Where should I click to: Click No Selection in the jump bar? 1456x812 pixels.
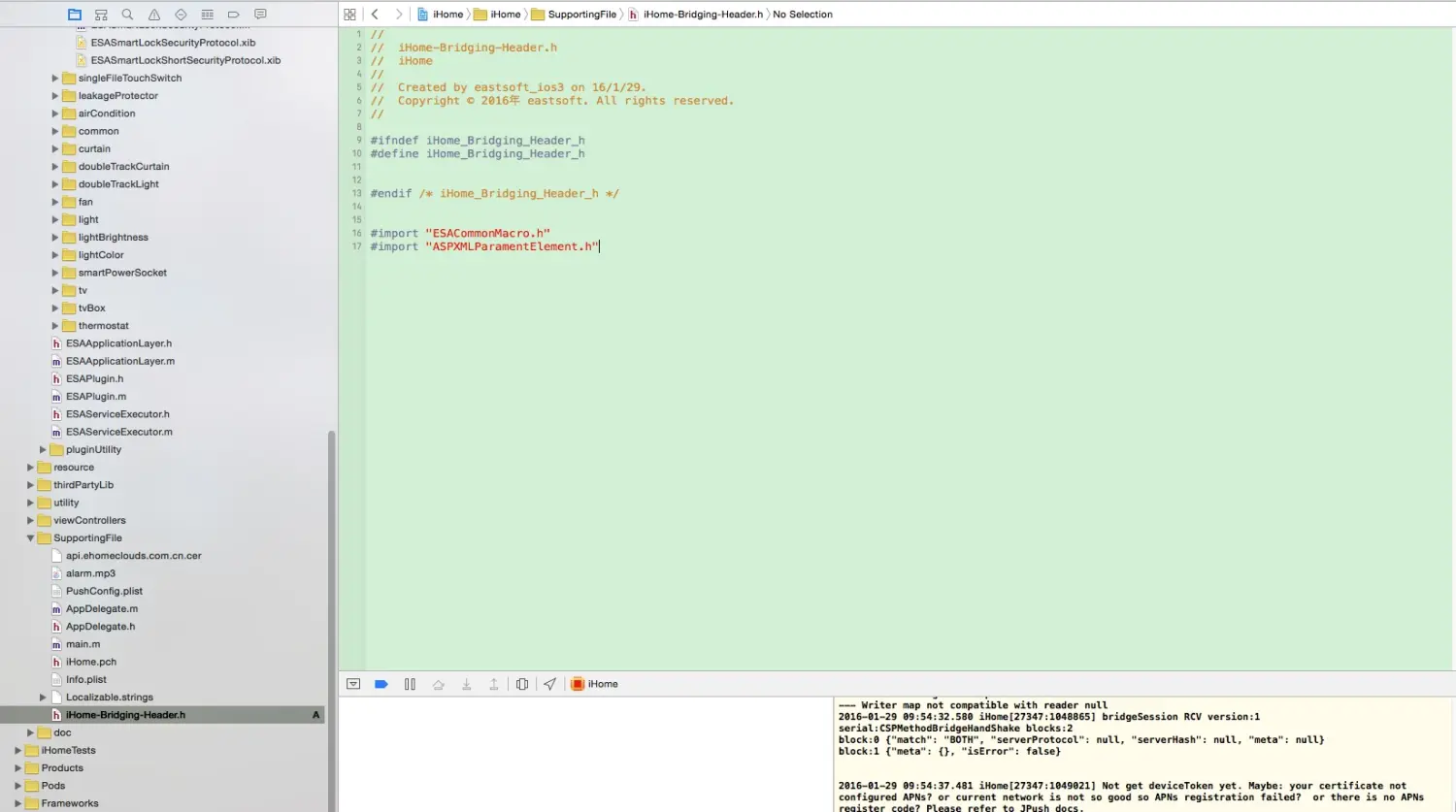click(803, 15)
